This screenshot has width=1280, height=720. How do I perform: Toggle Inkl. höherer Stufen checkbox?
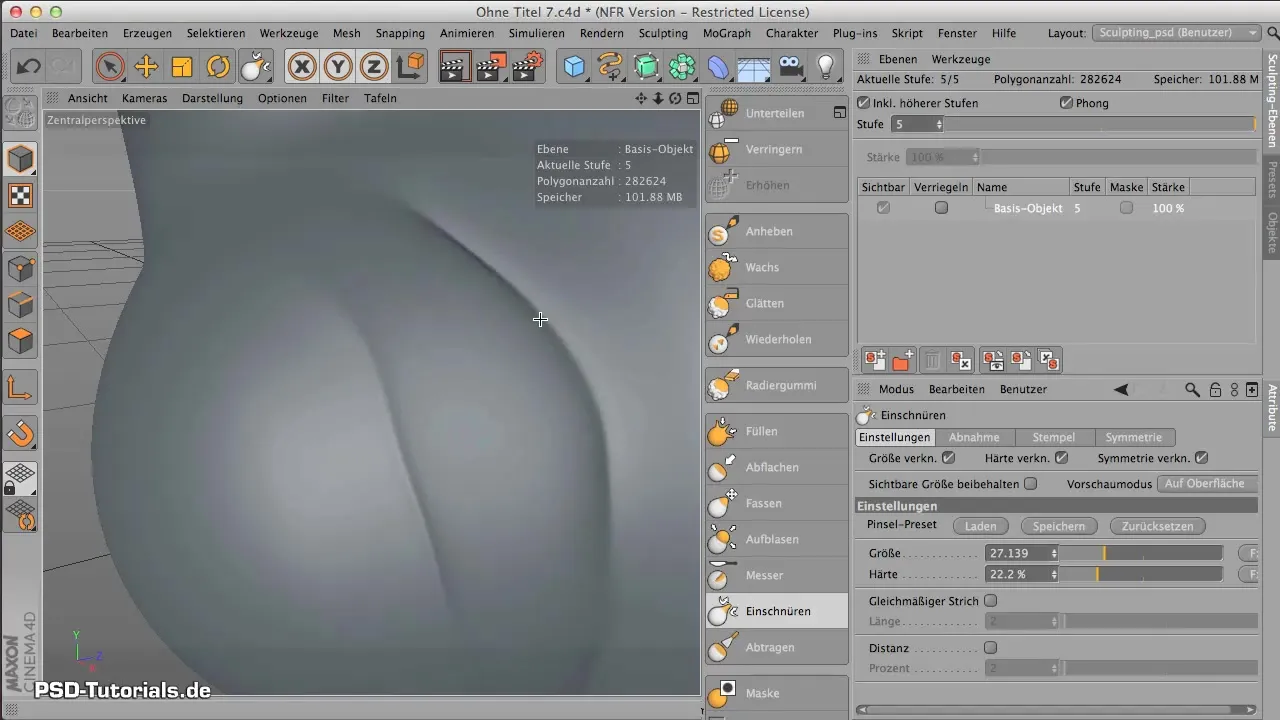point(864,103)
